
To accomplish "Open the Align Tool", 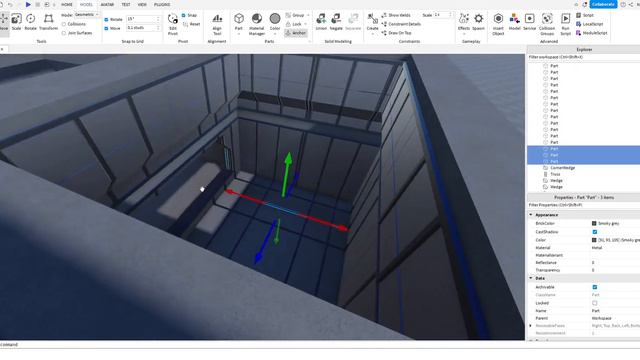I will pos(217,24).
